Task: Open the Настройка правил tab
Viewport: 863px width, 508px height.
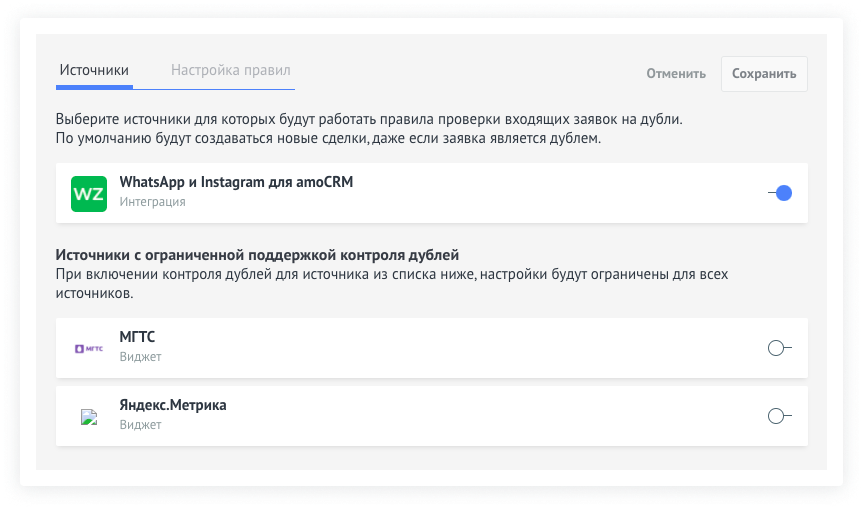Action: point(230,71)
